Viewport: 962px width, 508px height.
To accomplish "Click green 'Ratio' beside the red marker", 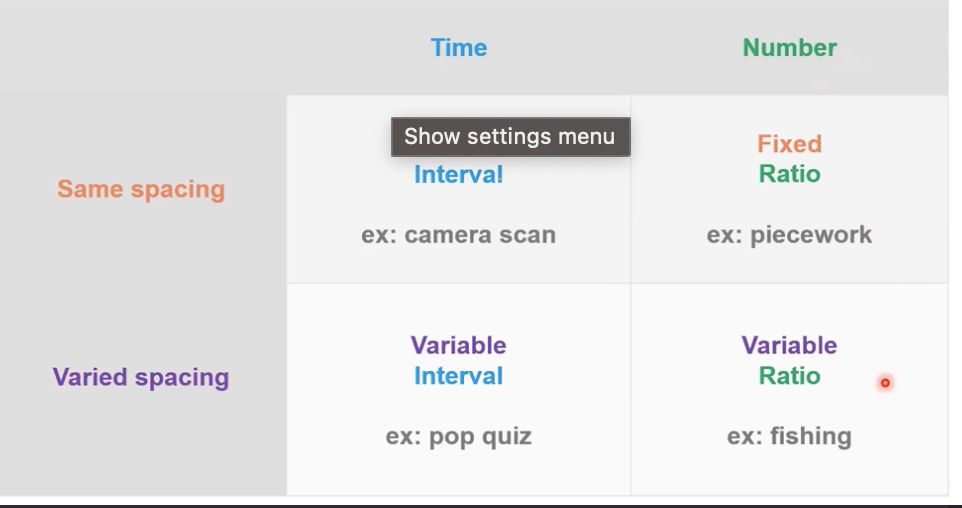I will [x=790, y=375].
